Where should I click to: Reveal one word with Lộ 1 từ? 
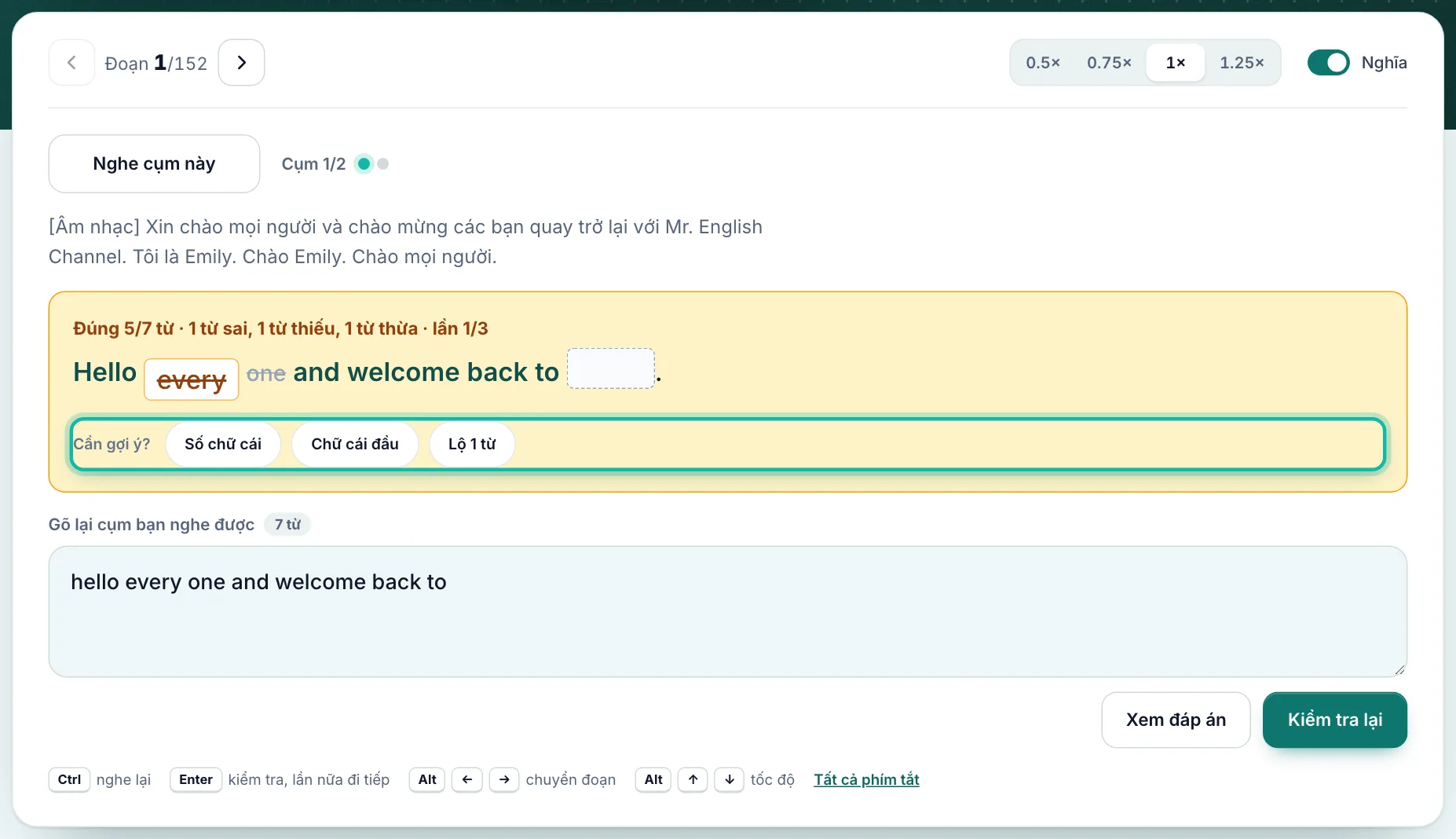click(x=472, y=444)
